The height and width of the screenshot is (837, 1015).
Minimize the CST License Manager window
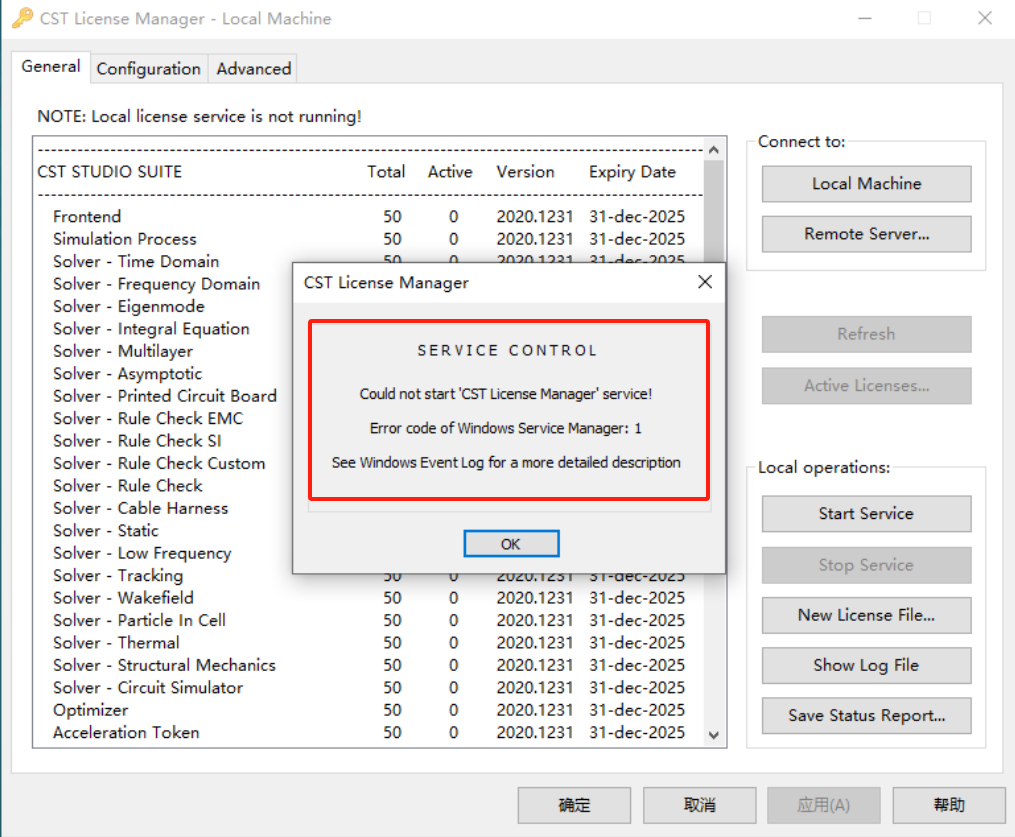[865, 18]
